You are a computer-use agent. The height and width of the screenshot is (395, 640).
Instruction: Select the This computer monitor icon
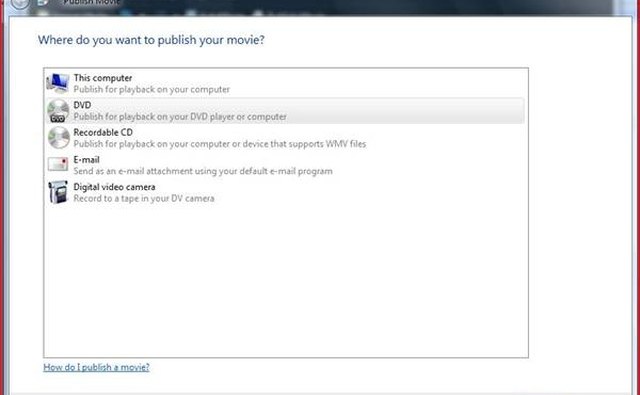pos(58,83)
